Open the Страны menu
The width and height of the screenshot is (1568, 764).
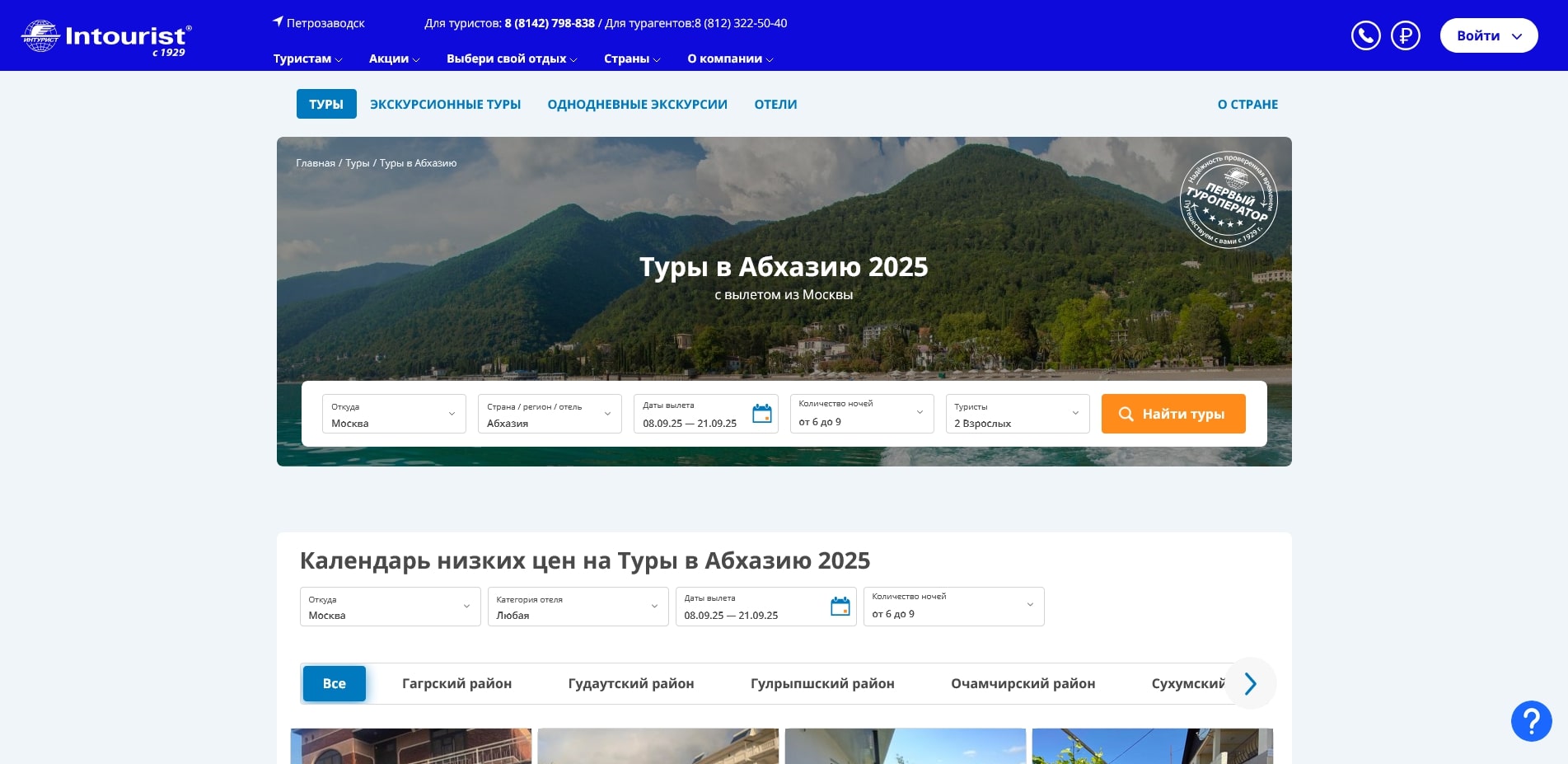630,59
